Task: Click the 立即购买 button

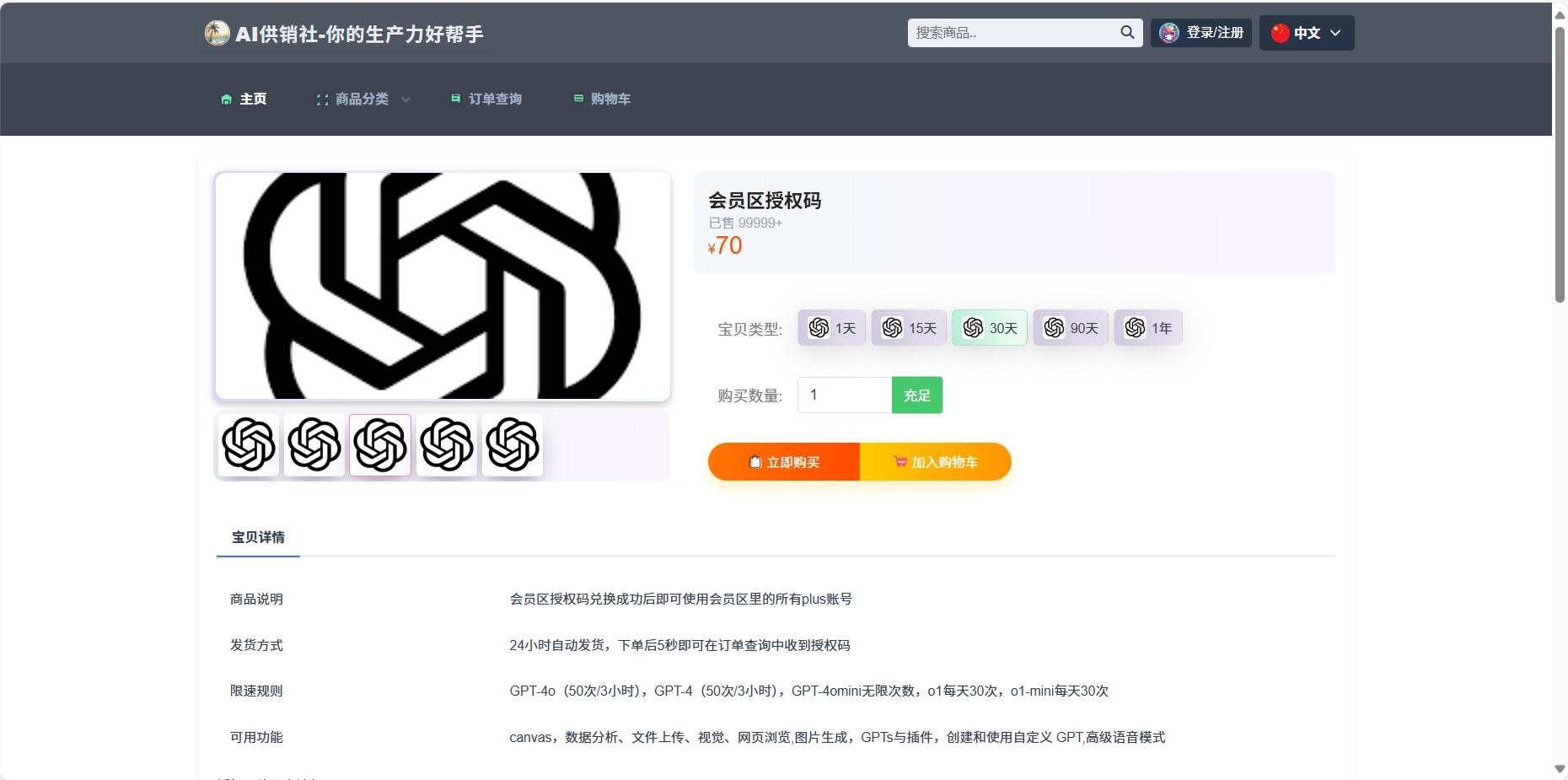Action: (784, 462)
